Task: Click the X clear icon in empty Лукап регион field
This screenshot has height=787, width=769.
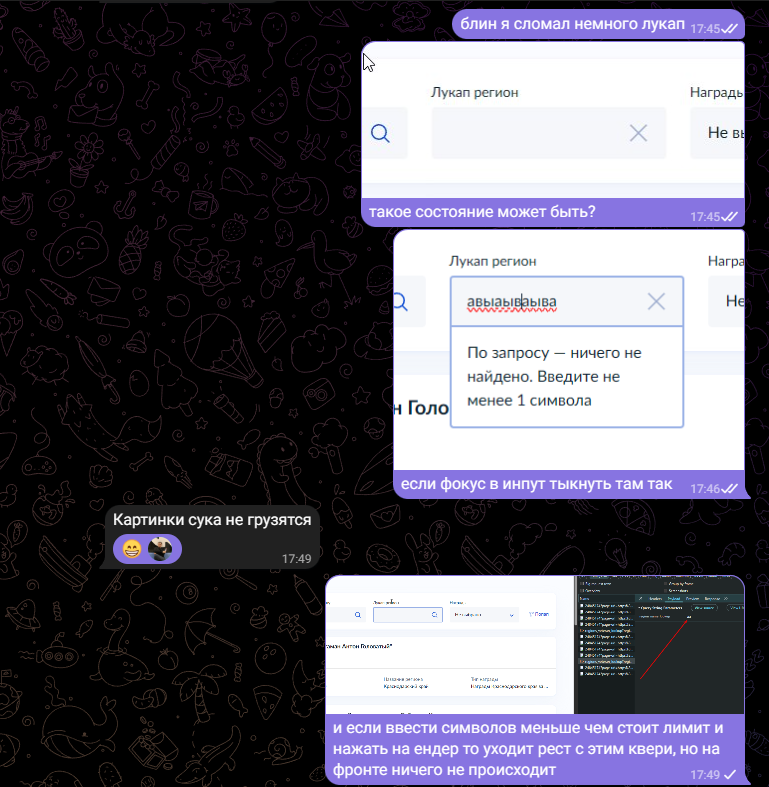Action: tap(638, 133)
